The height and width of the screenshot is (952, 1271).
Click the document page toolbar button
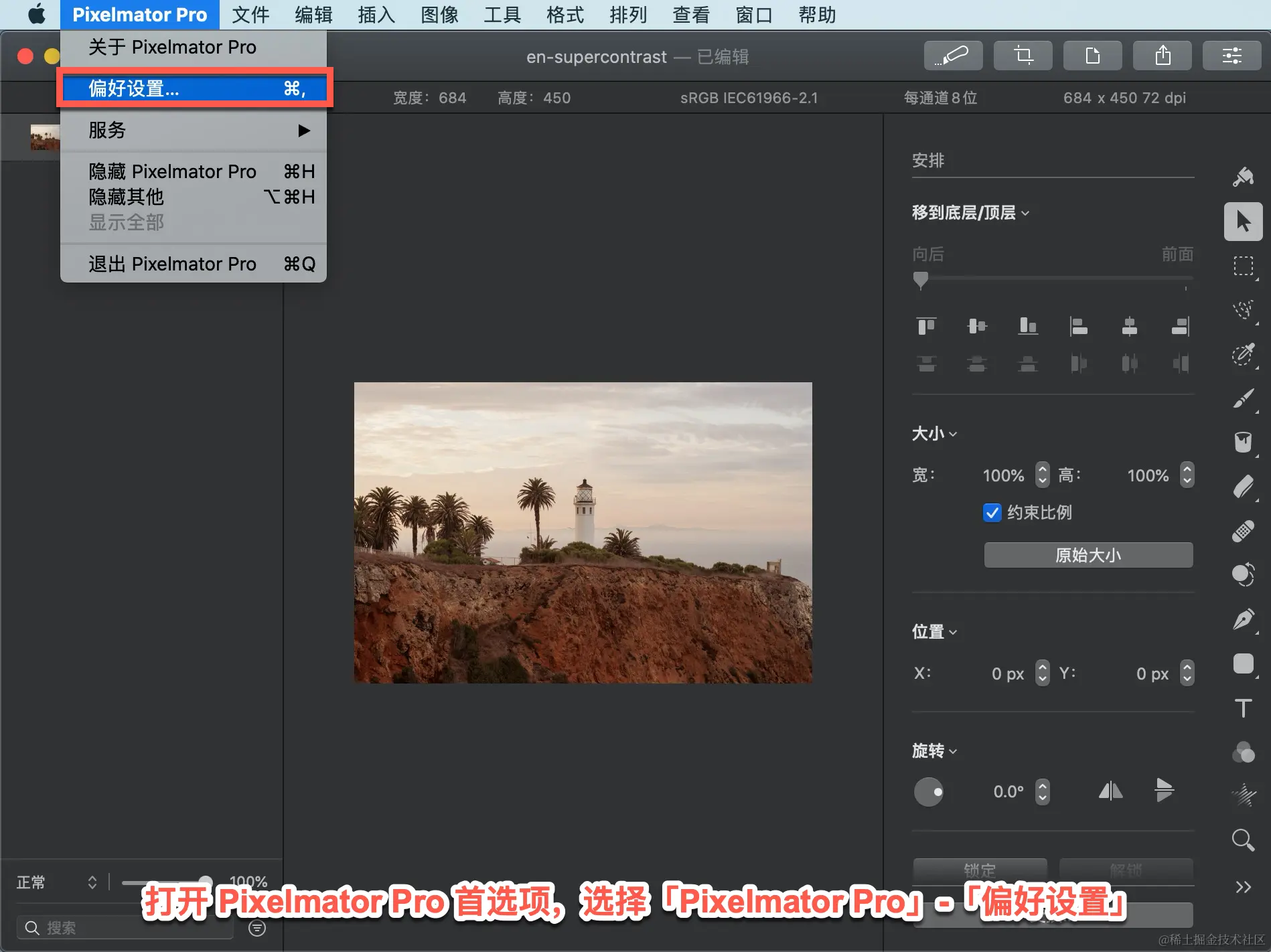[x=1093, y=56]
